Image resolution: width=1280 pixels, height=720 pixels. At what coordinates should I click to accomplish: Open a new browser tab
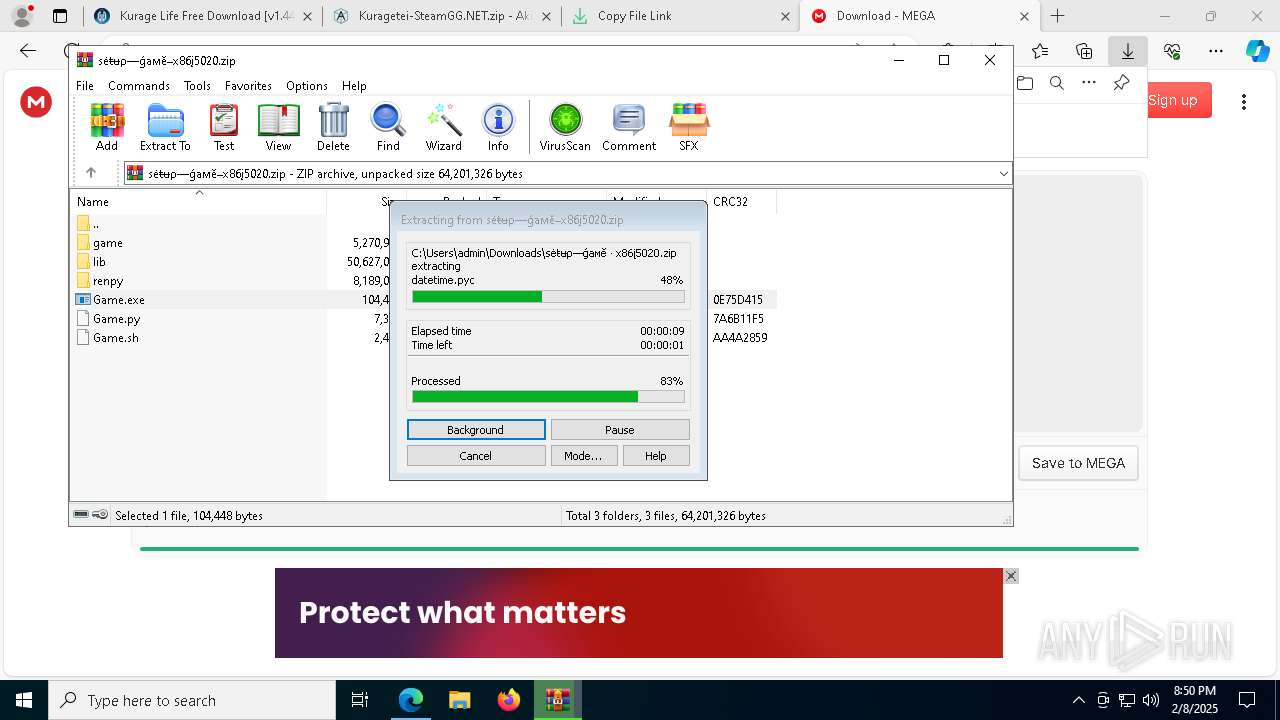coord(1058,16)
